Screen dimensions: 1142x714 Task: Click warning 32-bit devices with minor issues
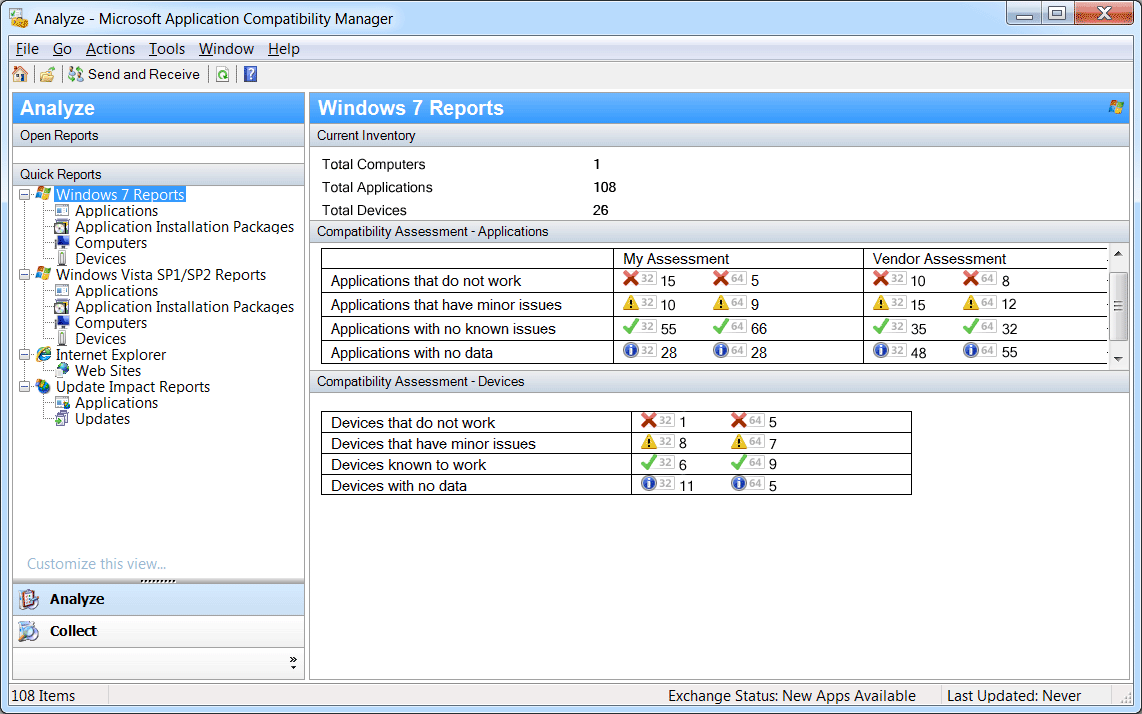pyautogui.click(x=649, y=442)
